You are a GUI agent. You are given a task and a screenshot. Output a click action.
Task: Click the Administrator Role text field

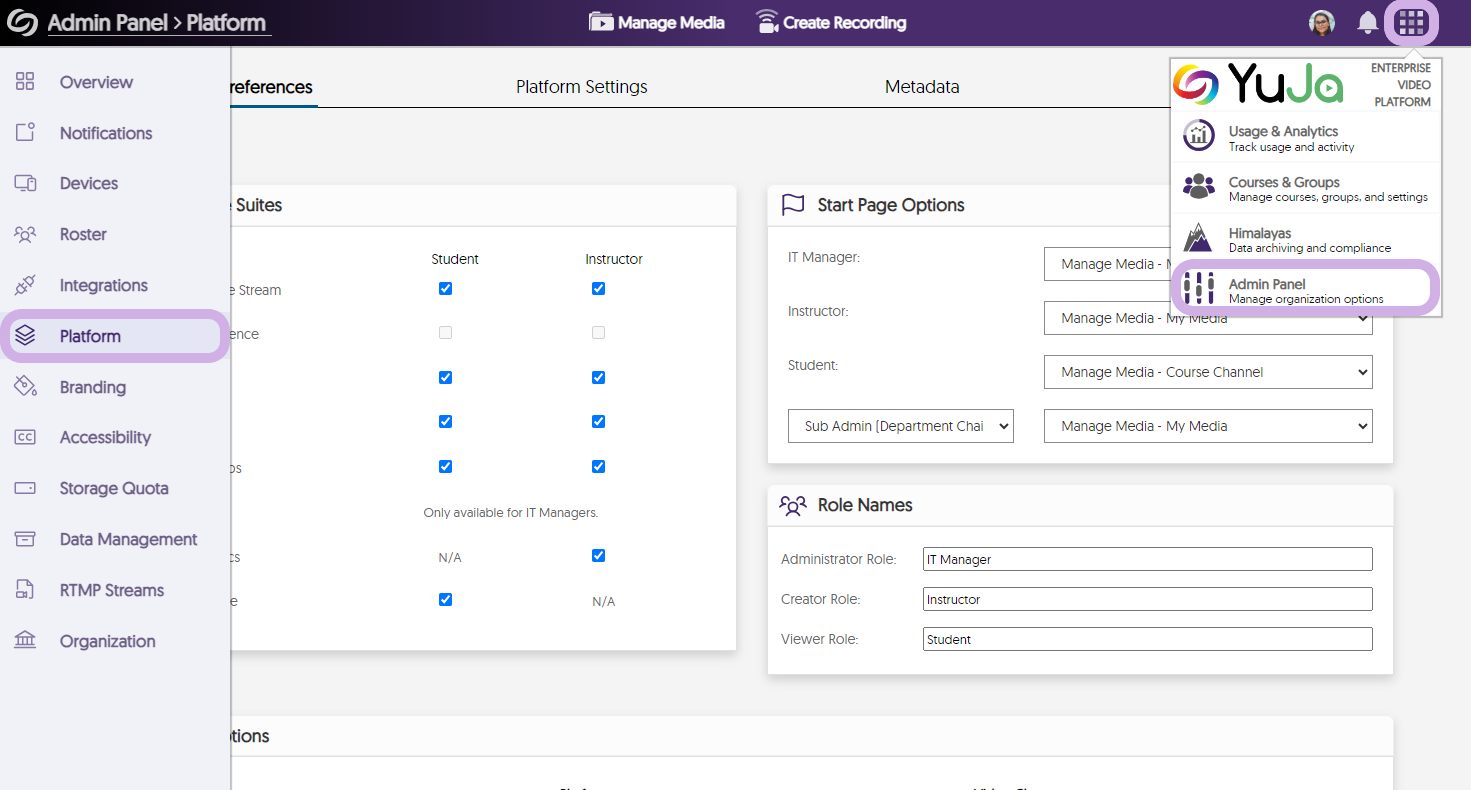point(1146,559)
